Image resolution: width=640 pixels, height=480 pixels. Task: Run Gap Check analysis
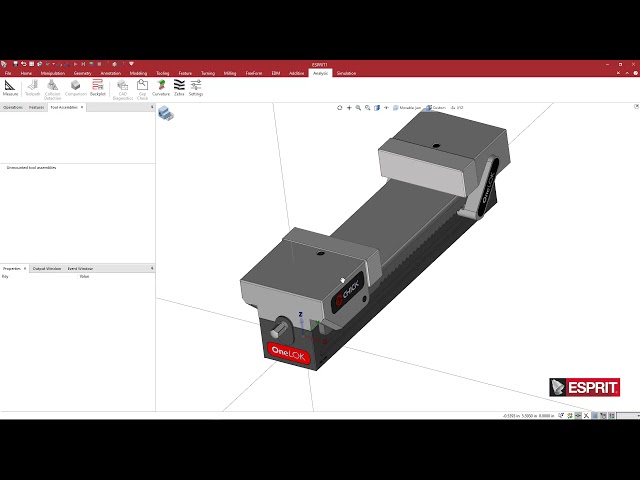[142, 89]
